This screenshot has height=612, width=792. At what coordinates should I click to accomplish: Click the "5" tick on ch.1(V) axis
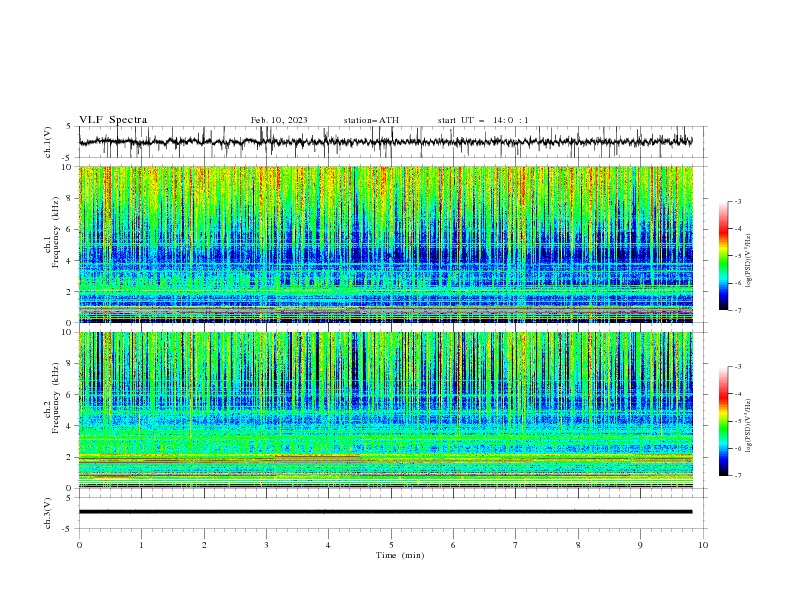pos(69,126)
